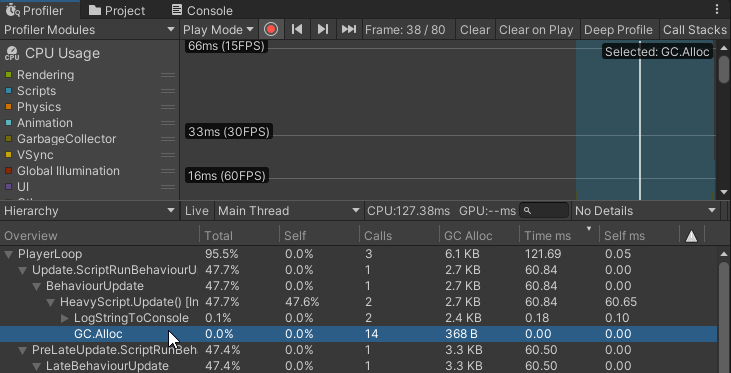This screenshot has height=373, width=731.
Task: Grab the UI reorder handle
Action: [168, 186]
